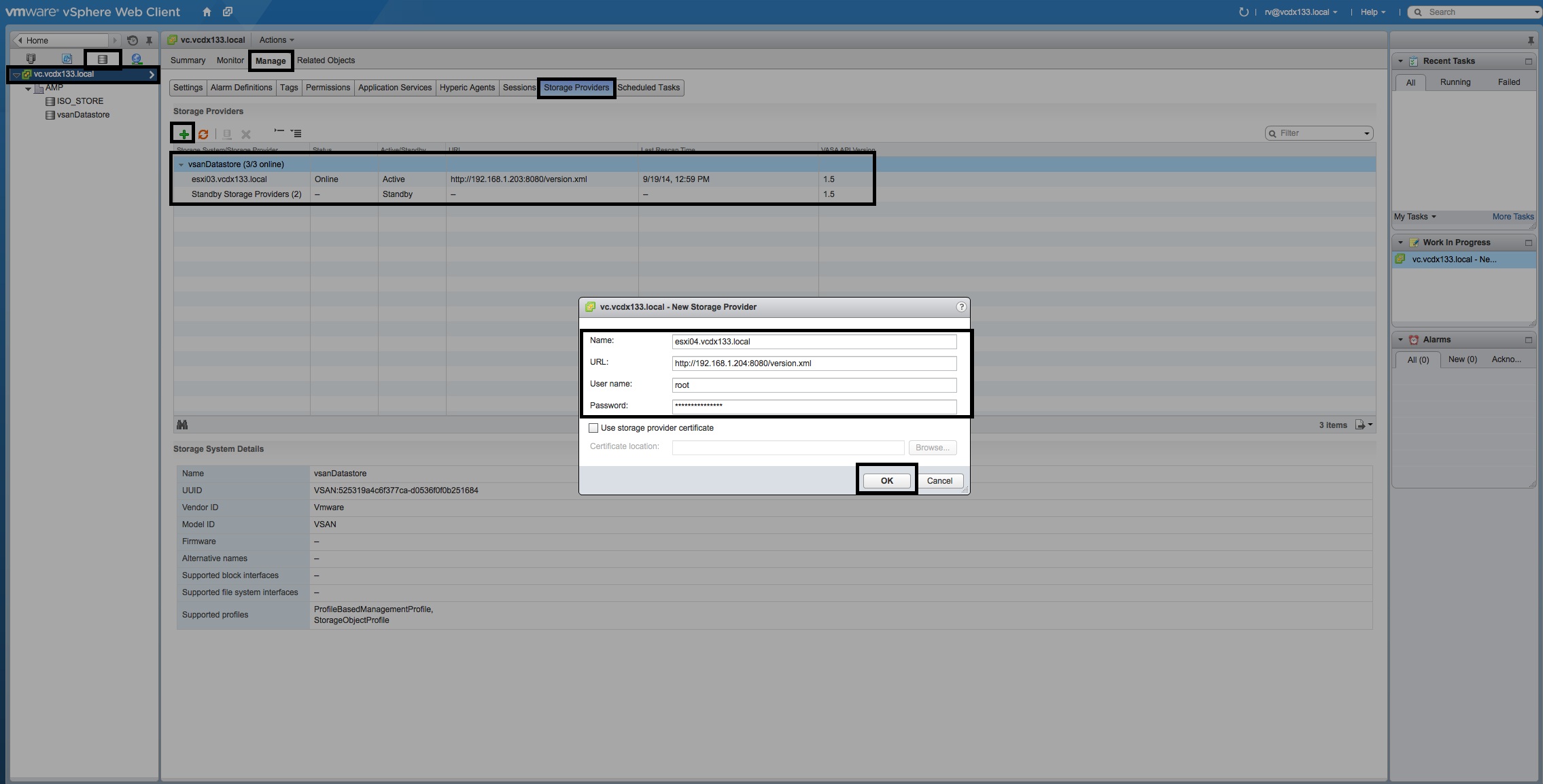This screenshot has height=784, width=1543.
Task: Click the URL input field in dialog
Action: [814, 363]
